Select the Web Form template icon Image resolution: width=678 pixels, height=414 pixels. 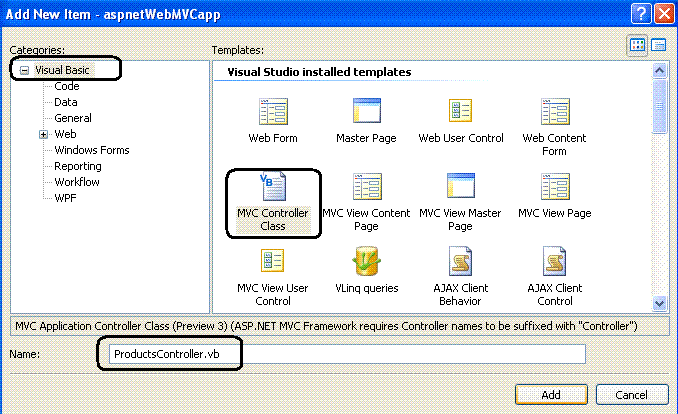[x=273, y=111]
